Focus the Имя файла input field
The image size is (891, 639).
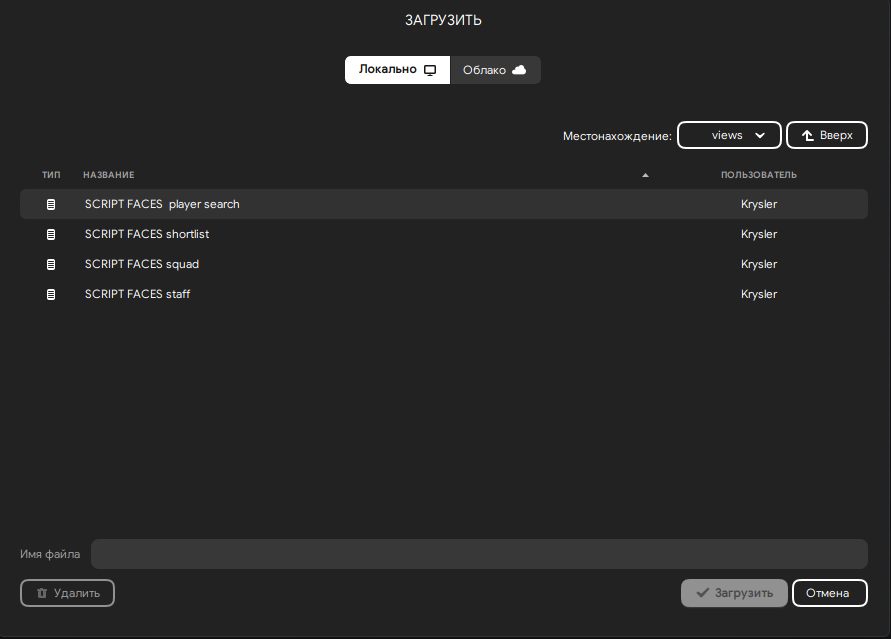tap(479, 554)
